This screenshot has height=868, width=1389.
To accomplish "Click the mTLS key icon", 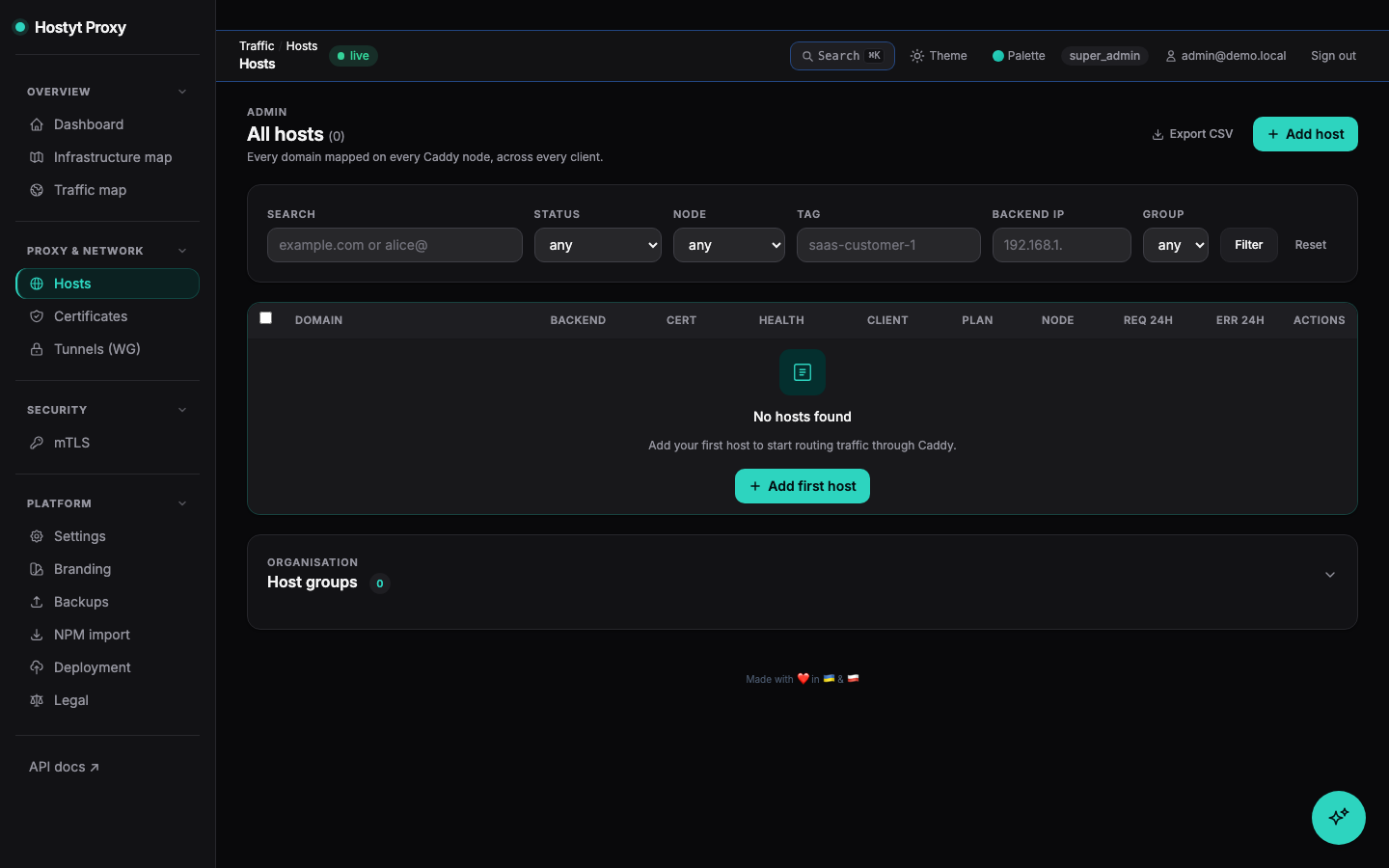I will [x=37, y=443].
